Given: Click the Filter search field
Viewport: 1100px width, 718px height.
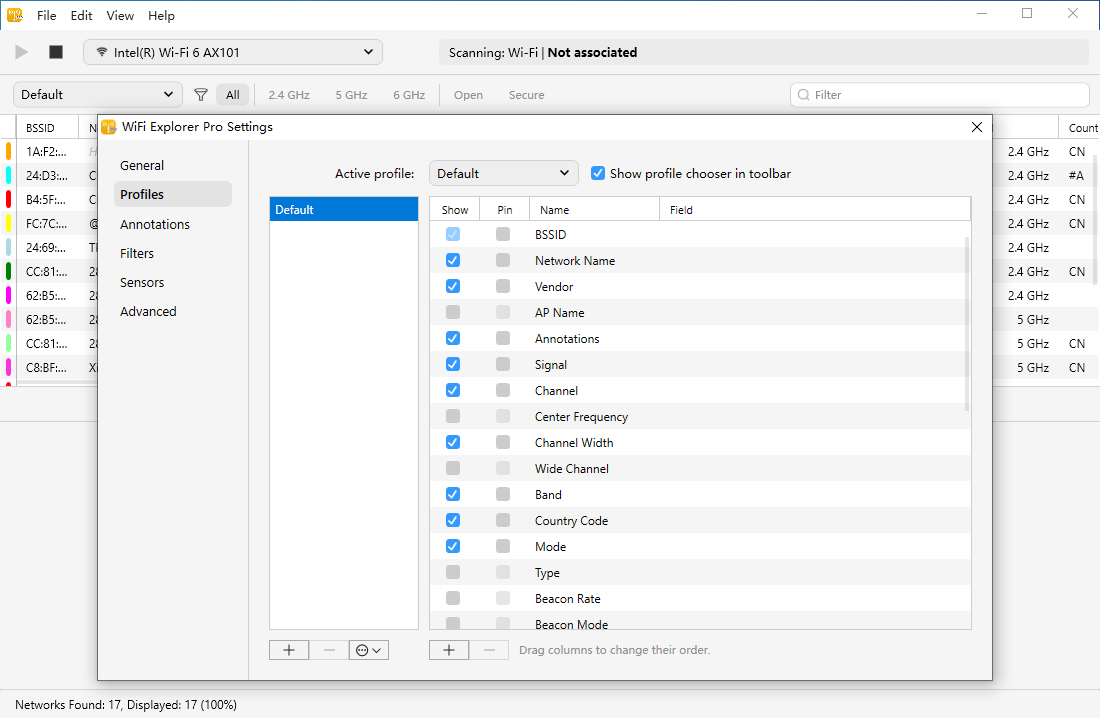Looking at the screenshot, I should point(939,95).
